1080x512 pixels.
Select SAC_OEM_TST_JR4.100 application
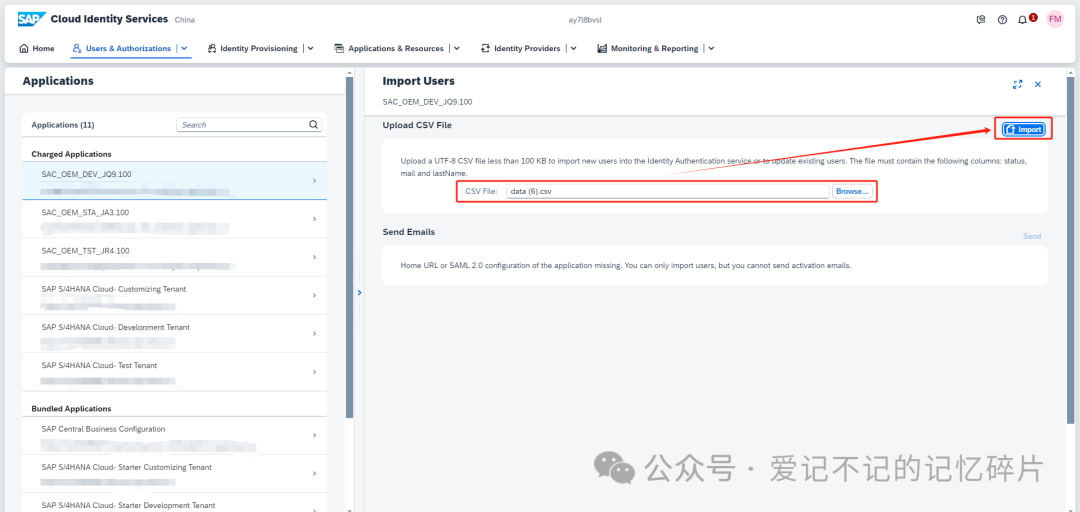[x=174, y=258]
